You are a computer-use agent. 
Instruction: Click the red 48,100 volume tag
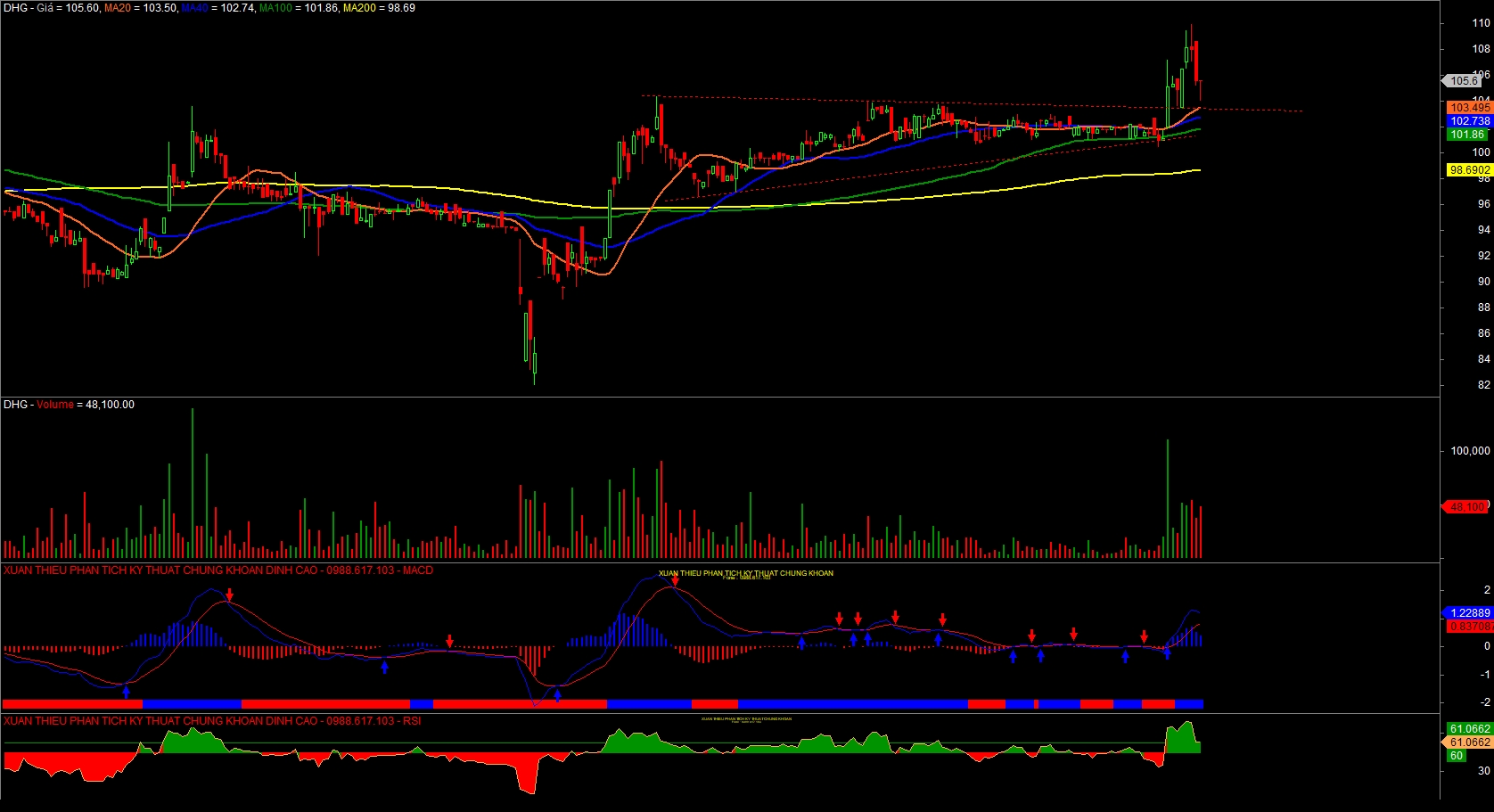click(x=1467, y=507)
